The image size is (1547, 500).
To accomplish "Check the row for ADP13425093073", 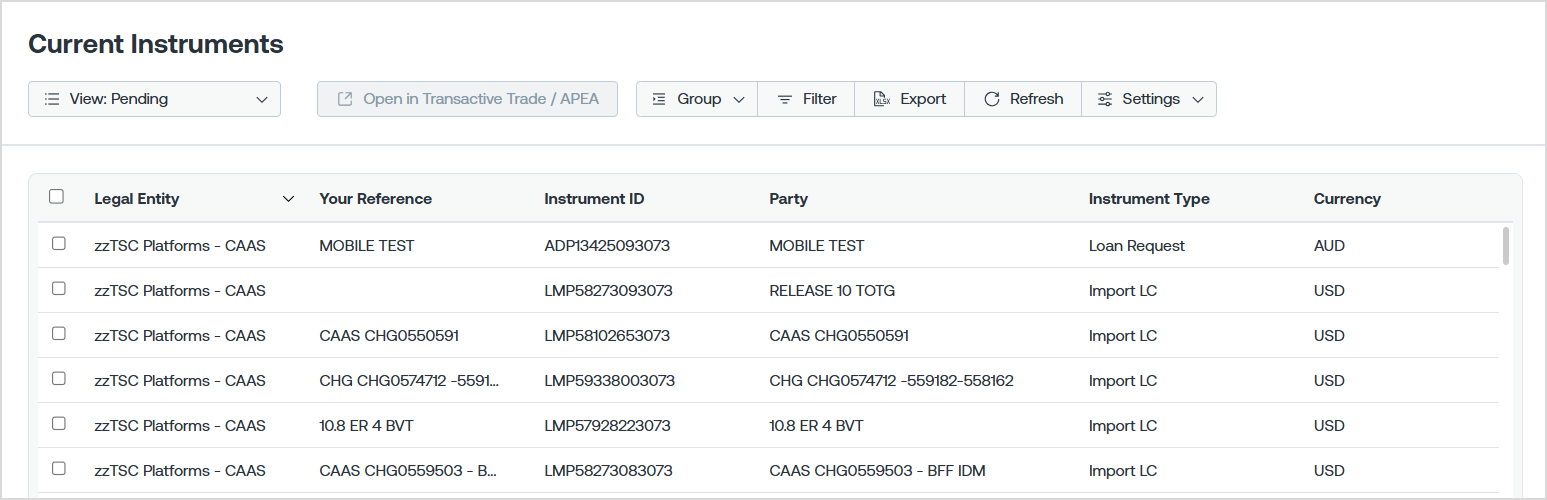I will pos(59,243).
